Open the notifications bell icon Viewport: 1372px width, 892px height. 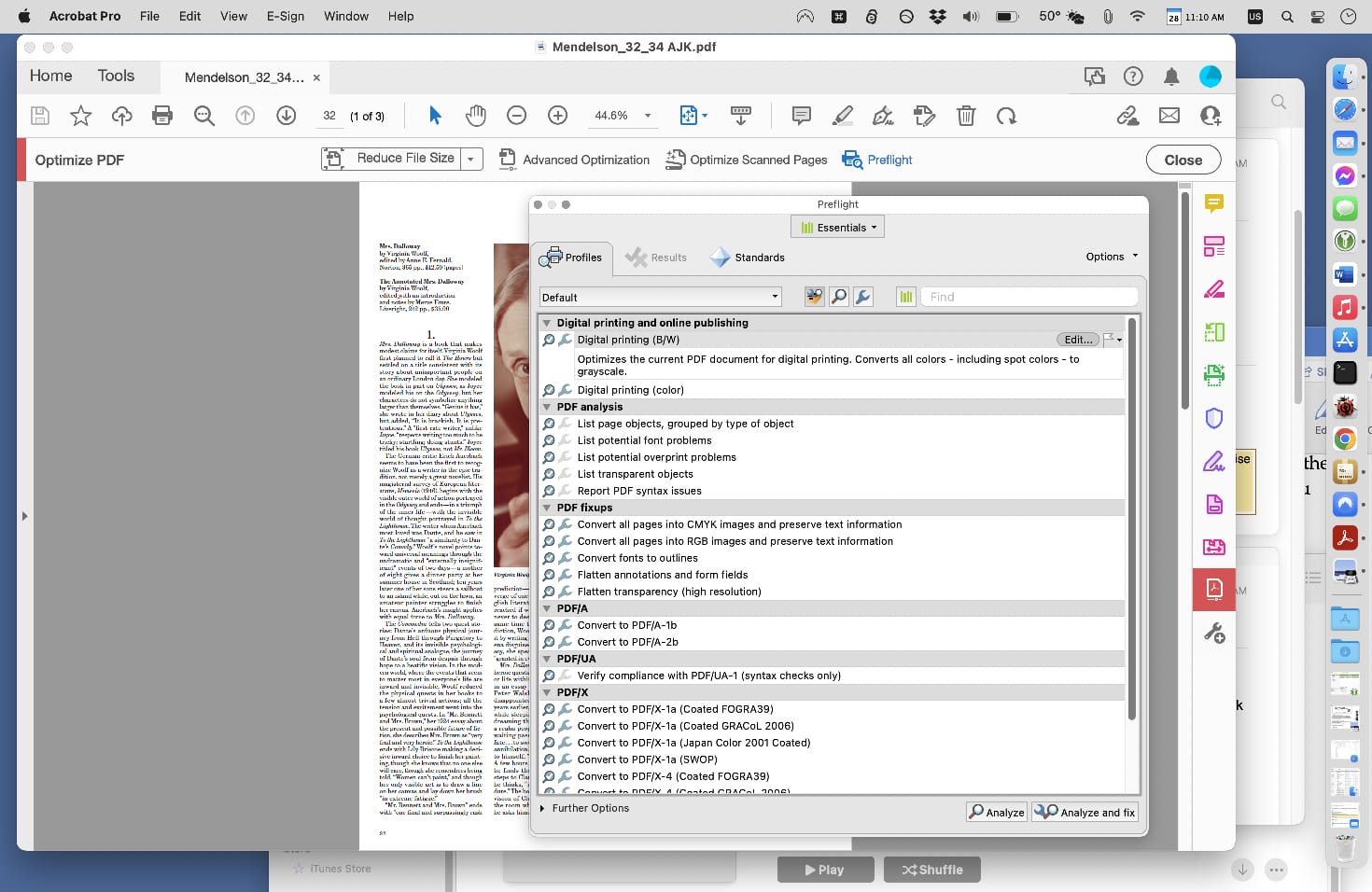coord(1171,77)
